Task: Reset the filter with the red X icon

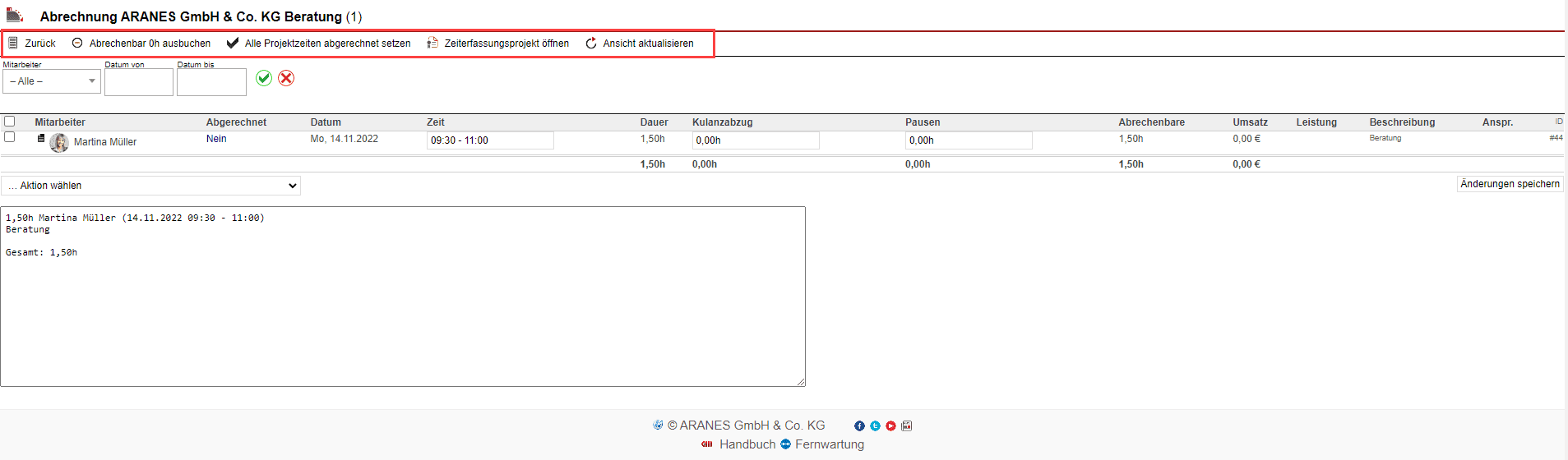Action: (286, 78)
